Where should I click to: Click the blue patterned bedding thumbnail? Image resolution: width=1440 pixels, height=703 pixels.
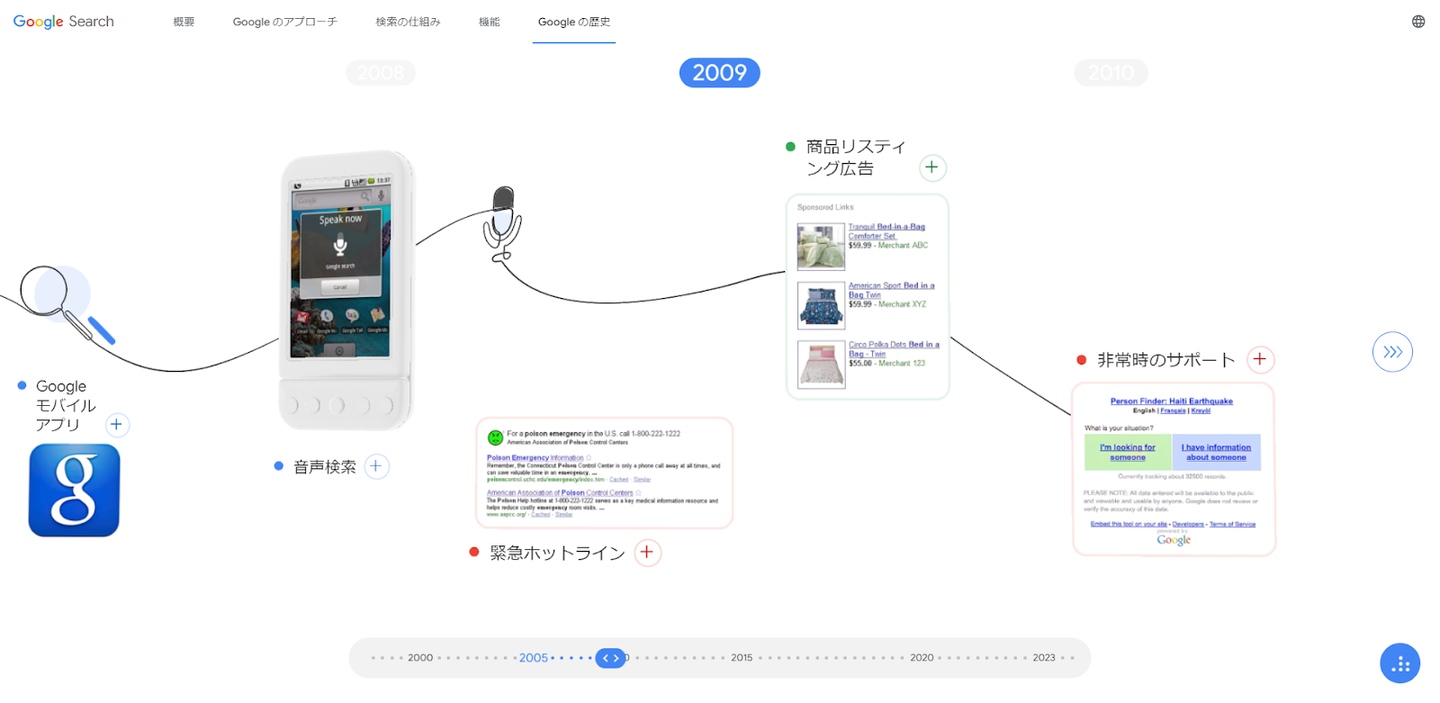coord(821,305)
